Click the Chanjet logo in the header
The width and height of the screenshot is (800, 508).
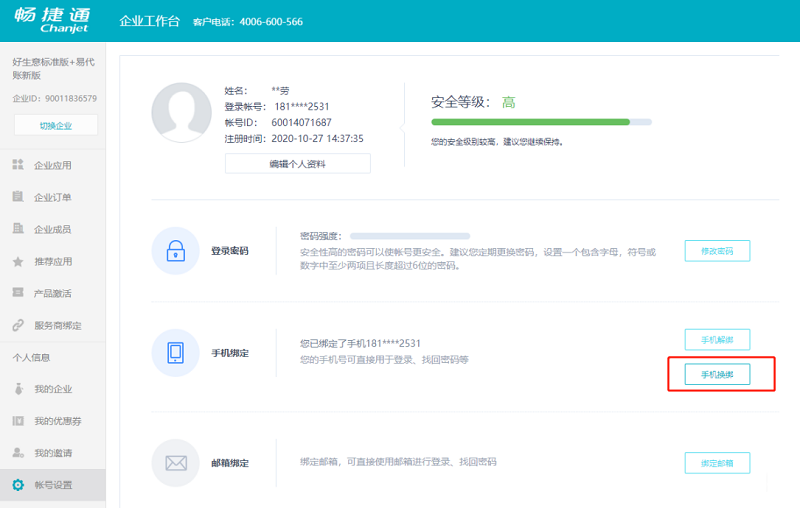pyautogui.click(x=52, y=20)
